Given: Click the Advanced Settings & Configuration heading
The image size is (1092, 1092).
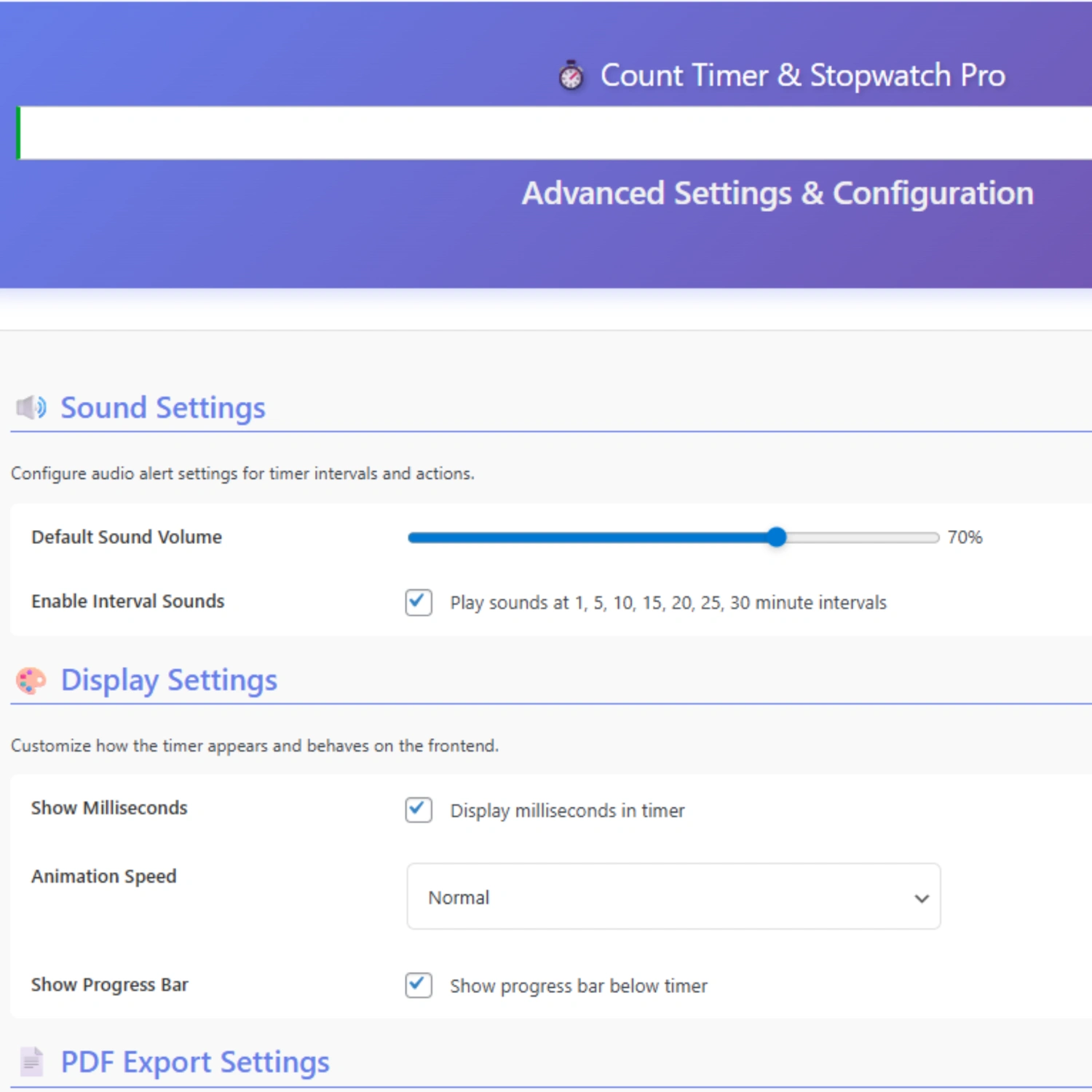Looking at the screenshot, I should (778, 194).
